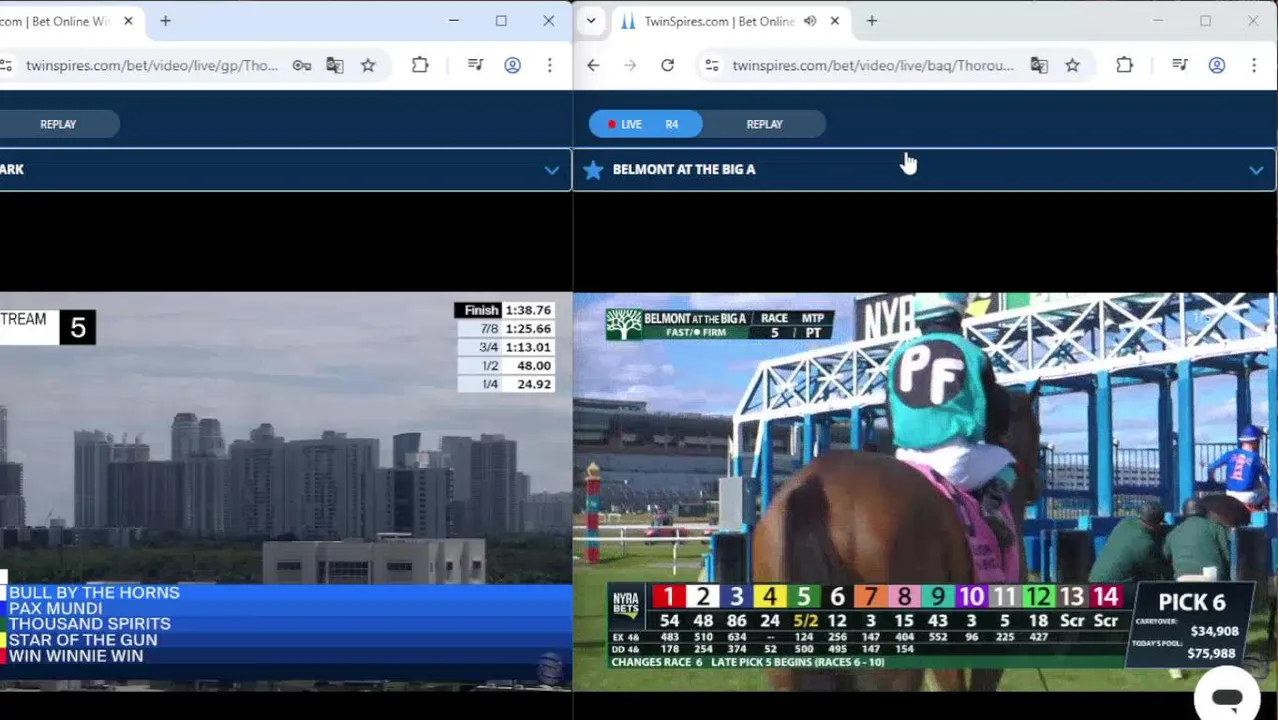Screen dimensions: 1278x720
Task: Open media control icon in left window
Action: pyautogui.click(x=476, y=66)
